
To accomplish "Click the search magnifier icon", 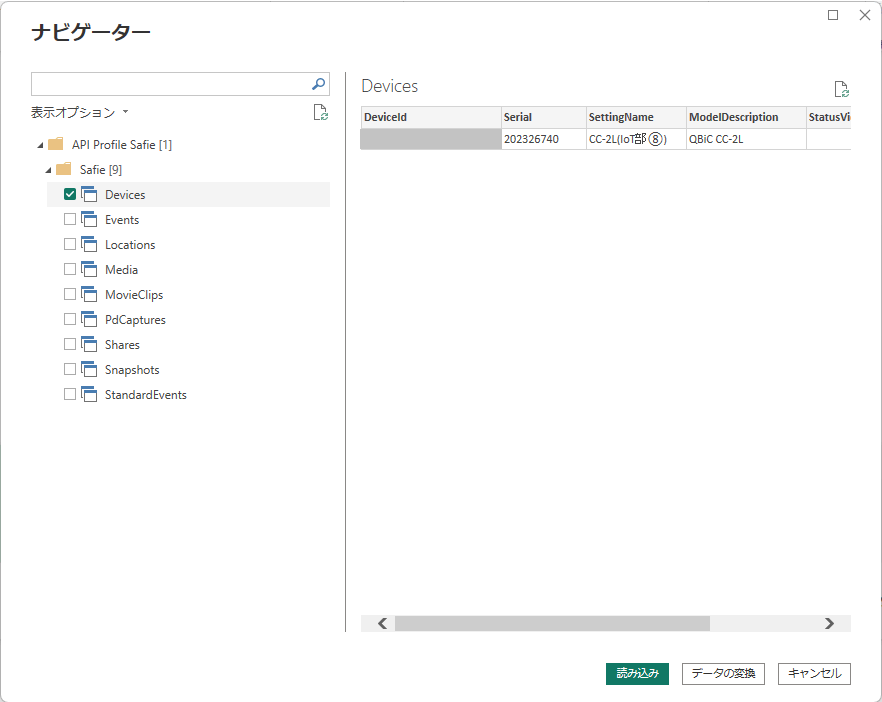I will 318,84.
